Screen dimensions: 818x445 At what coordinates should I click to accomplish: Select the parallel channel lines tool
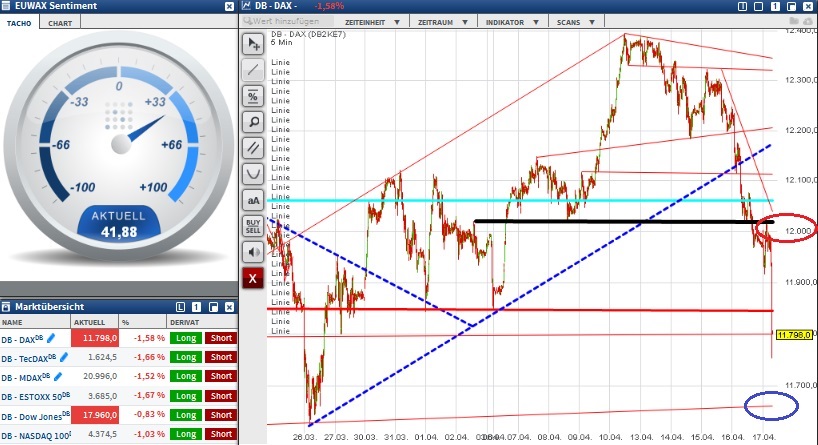point(253,148)
